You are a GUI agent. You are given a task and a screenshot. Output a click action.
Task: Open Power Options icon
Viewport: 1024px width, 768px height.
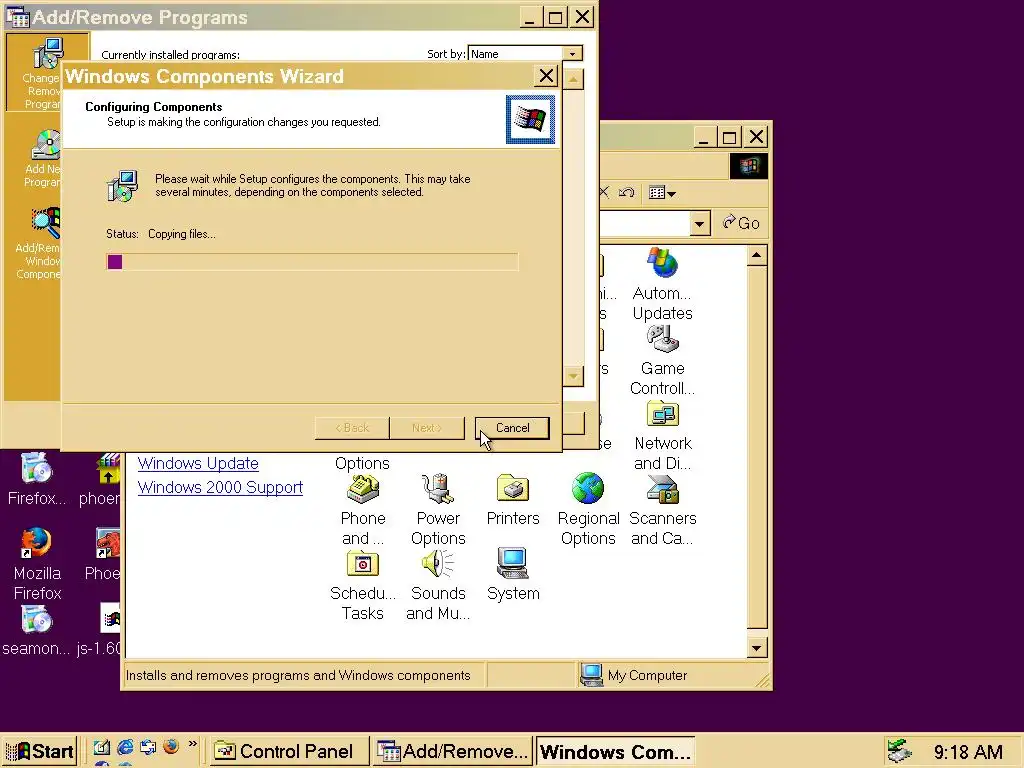[x=438, y=489]
